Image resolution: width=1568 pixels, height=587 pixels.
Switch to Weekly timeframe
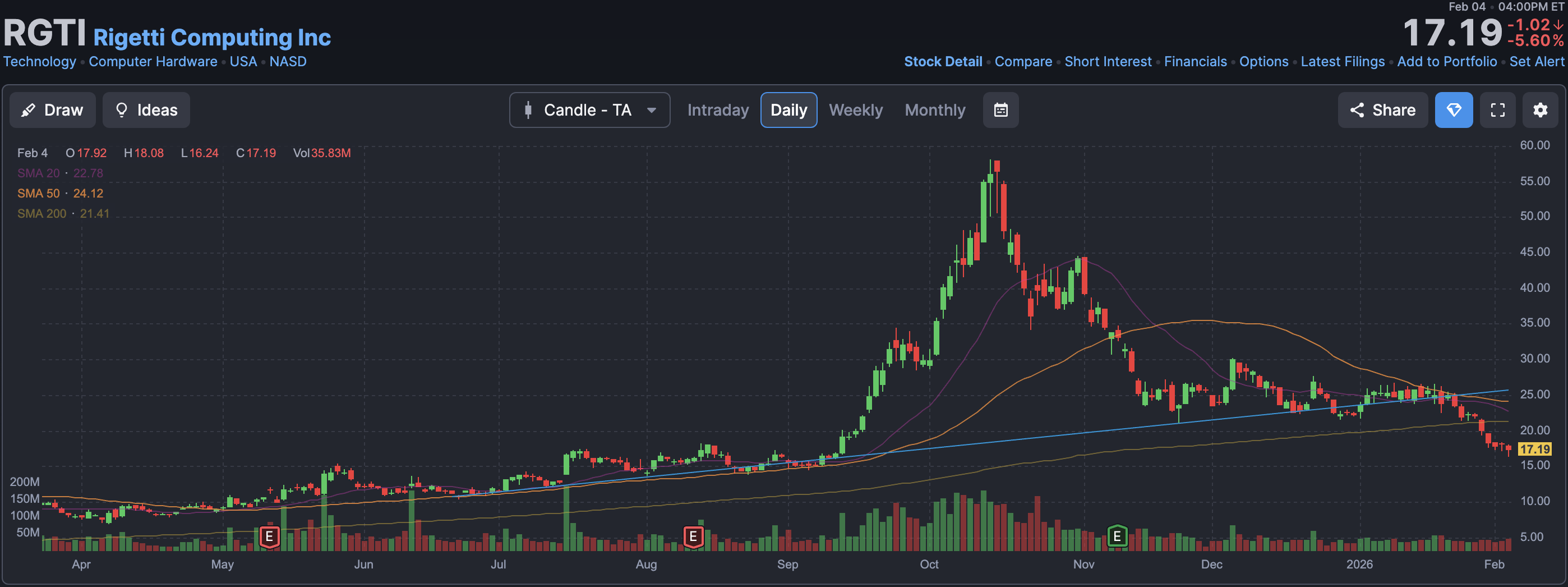(855, 110)
